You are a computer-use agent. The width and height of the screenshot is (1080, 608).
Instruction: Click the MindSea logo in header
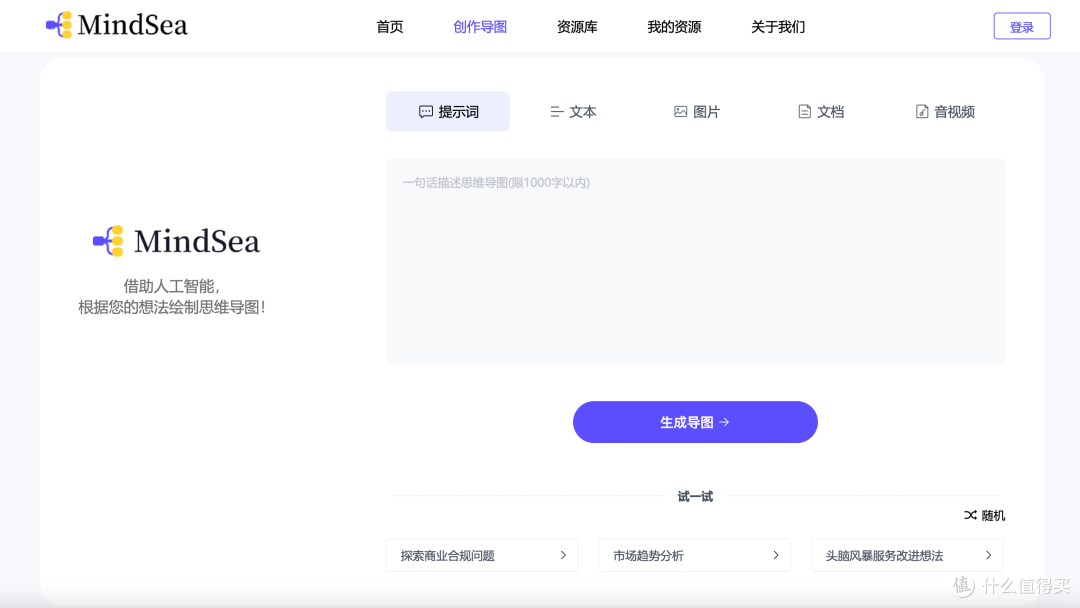pos(116,25)
